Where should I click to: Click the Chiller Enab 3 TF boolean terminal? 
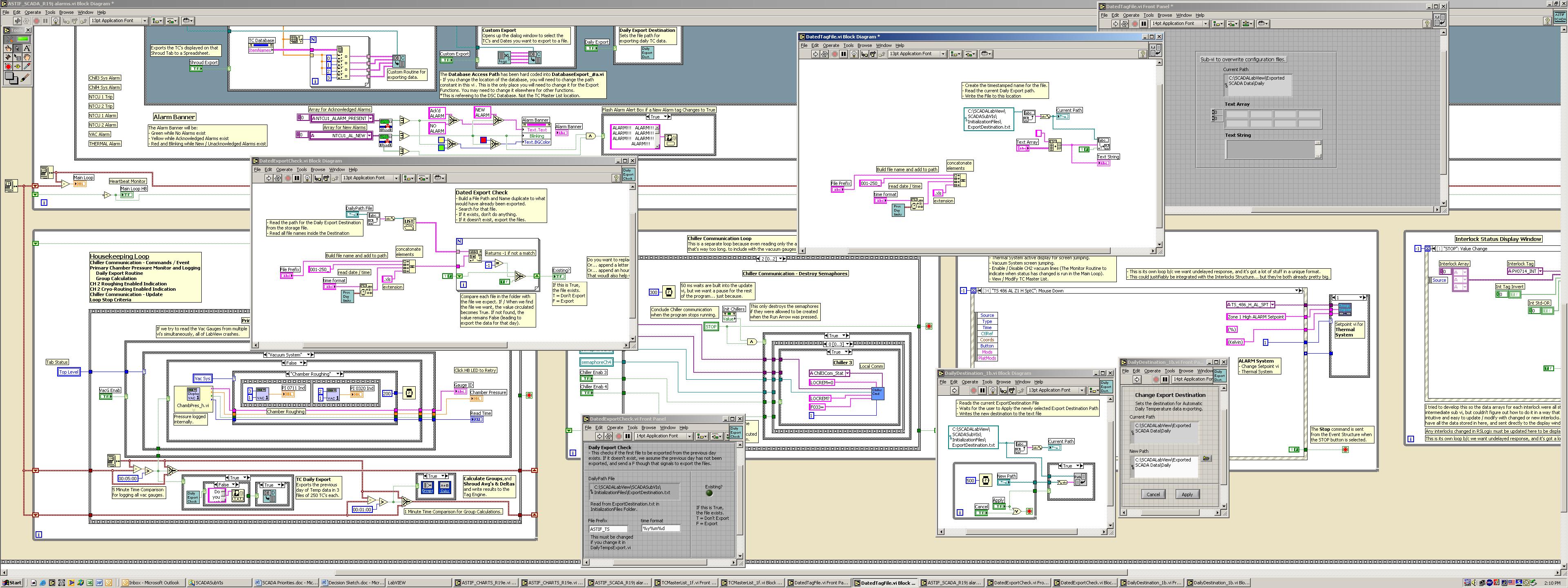[x=587, y=379]
